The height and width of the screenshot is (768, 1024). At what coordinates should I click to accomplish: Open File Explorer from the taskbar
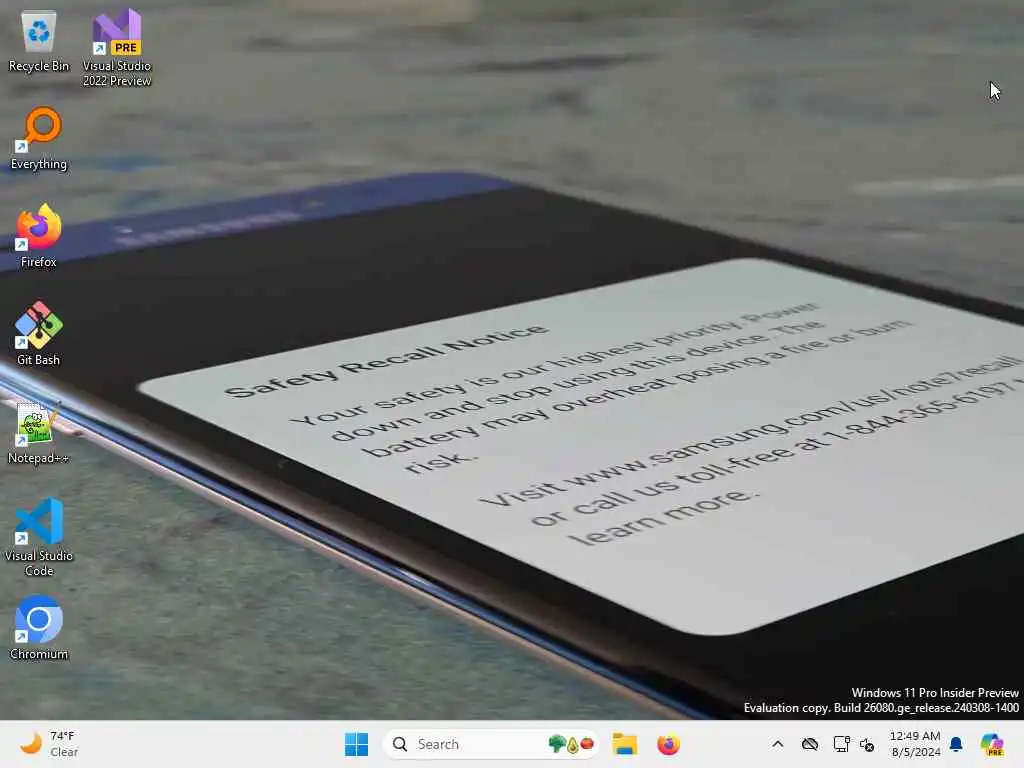[624, 744]
